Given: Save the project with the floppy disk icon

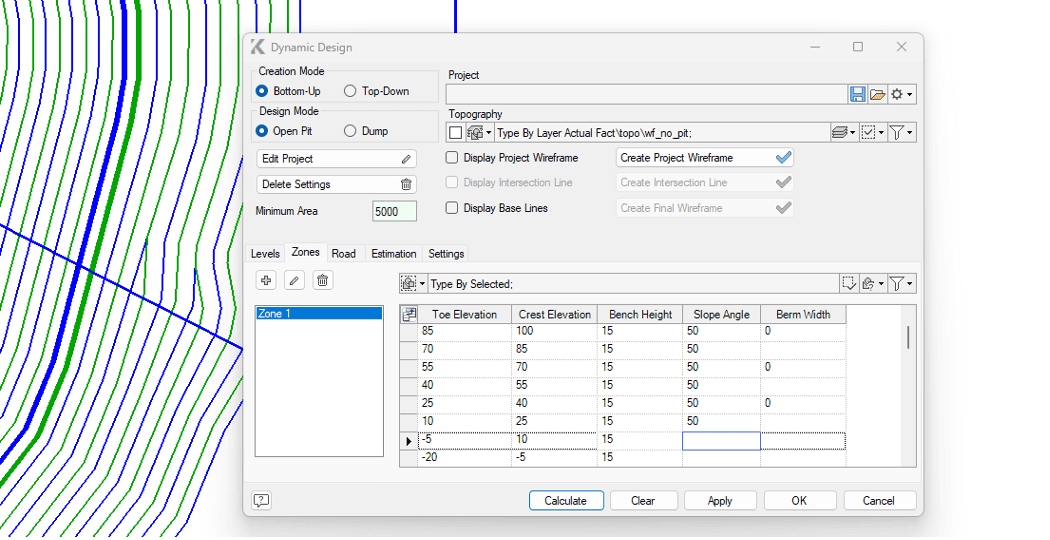Looking at the screenshot, I should (x=857, y=94).
